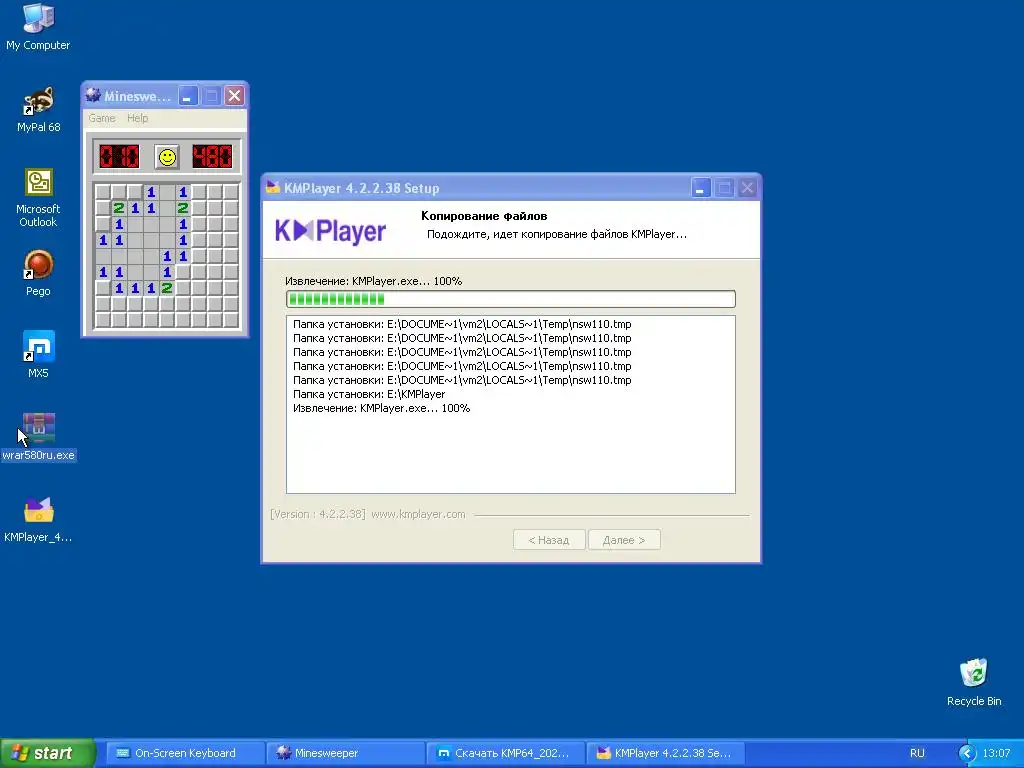Click the Start button
This screenshot has width=1024, height=768.
point(47,753)
